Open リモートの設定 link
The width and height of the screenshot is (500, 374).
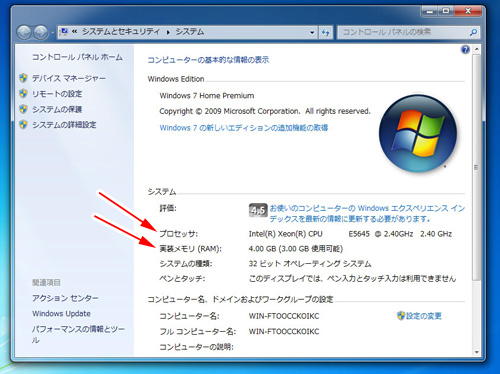[x=57, y=94]
